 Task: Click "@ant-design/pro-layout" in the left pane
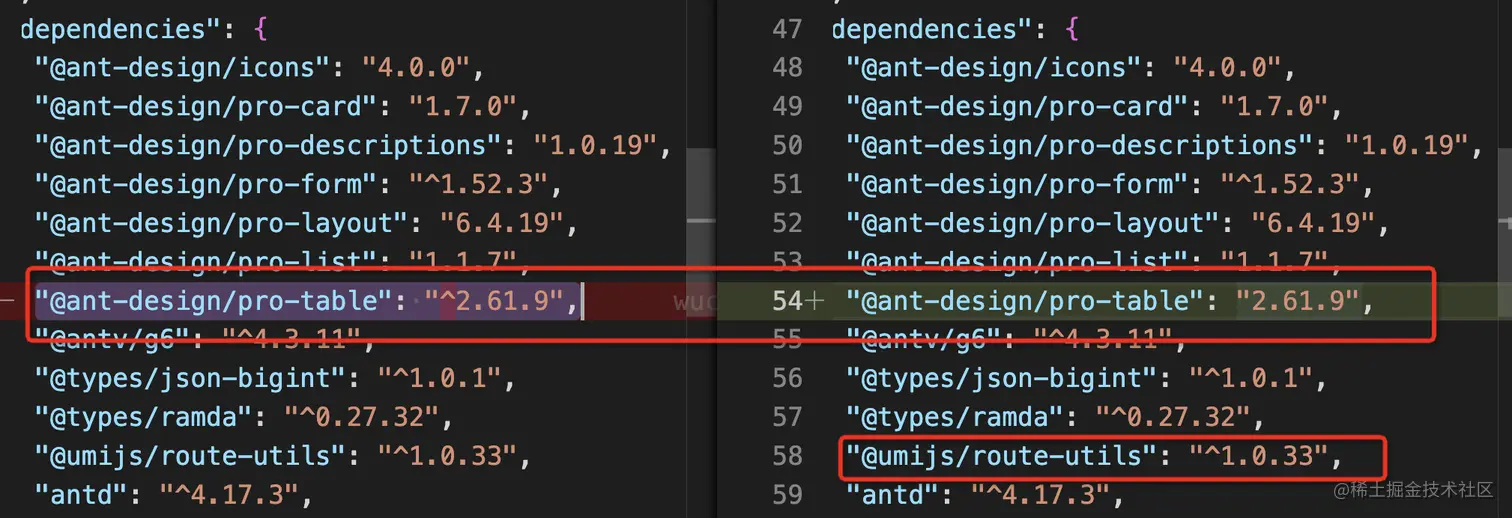(221, 223)
